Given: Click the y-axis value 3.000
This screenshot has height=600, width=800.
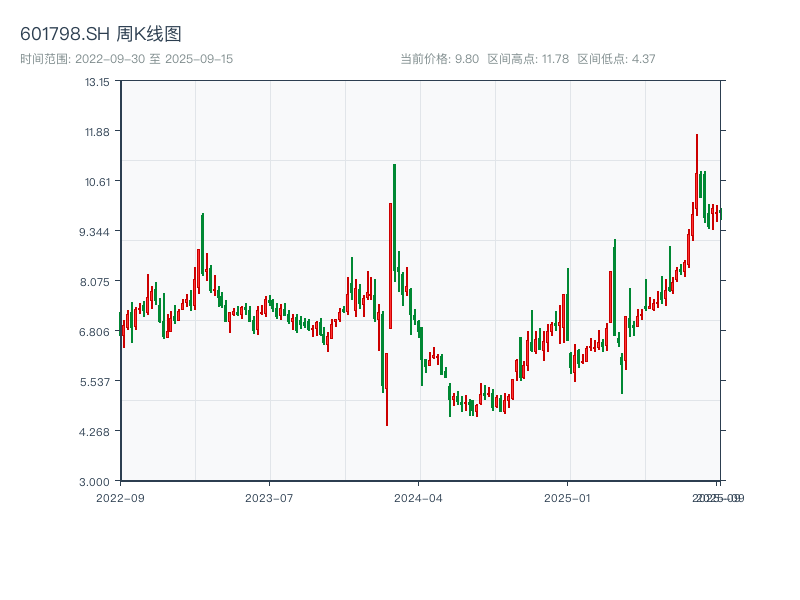Looking at the screenshot, I should tap(94, 482).
